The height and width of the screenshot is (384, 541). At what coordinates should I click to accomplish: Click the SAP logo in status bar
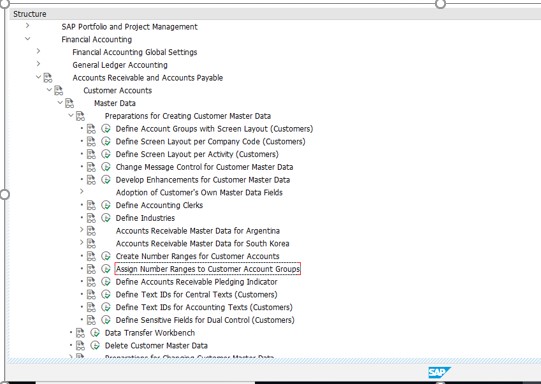[x=439, y=373]
